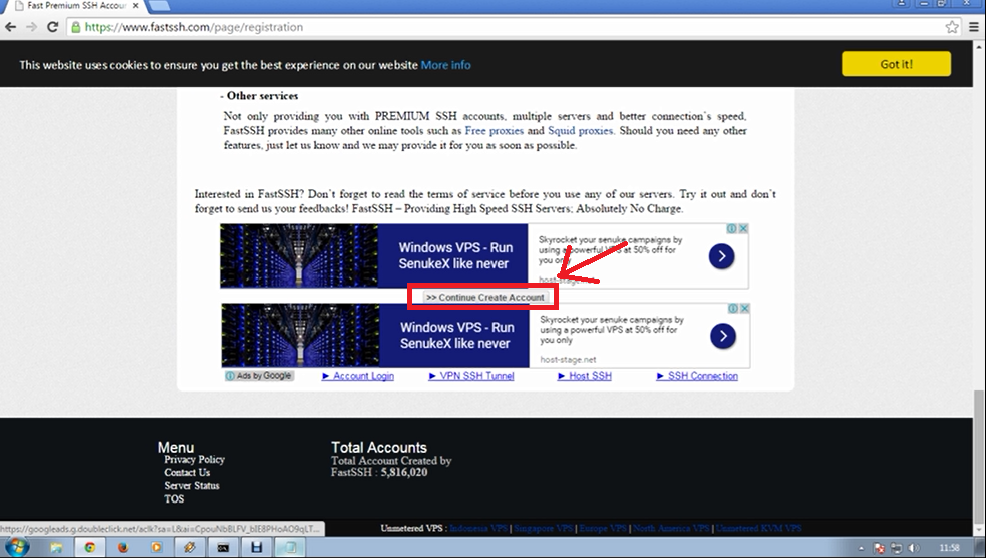The width and height of the screenshot is (986, 558).
Task: Click the page vertical scrollbar thumb
Action: [980, 453]
